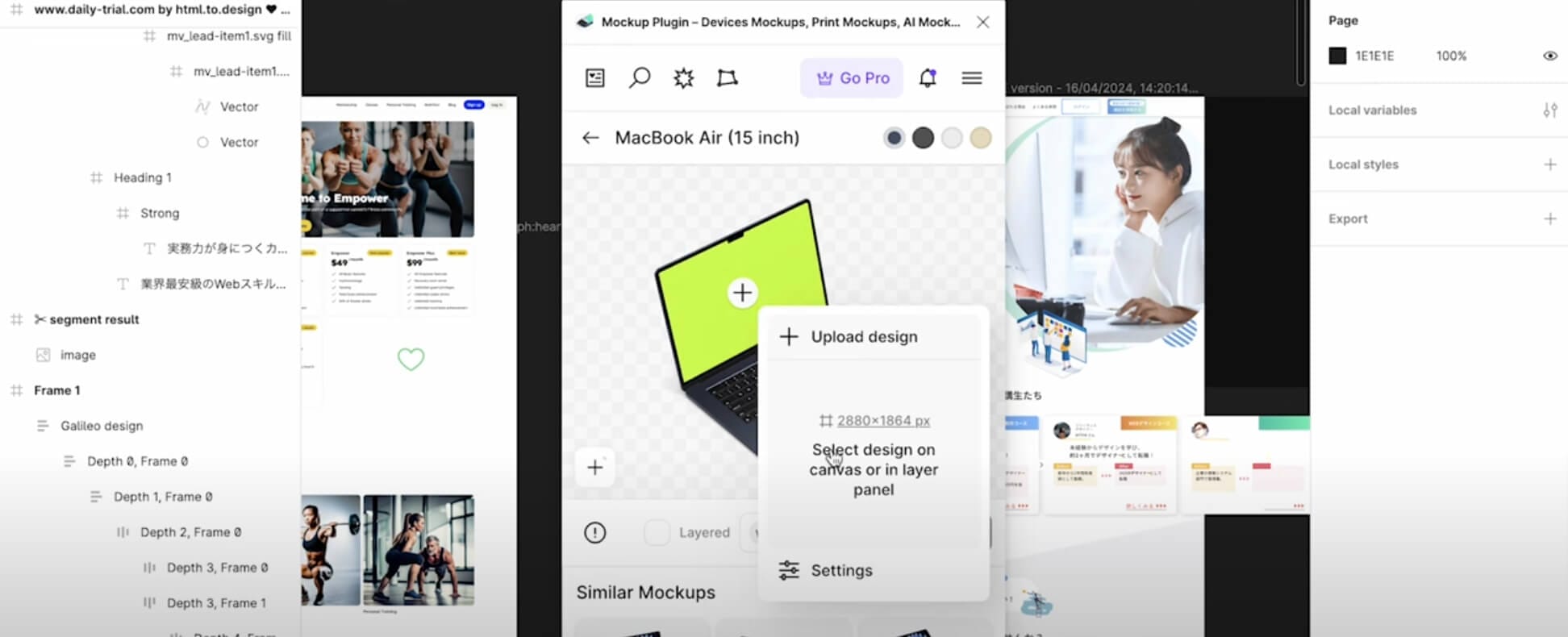Open the AI mockup sparkle tool icon

[x=683, y=78]
